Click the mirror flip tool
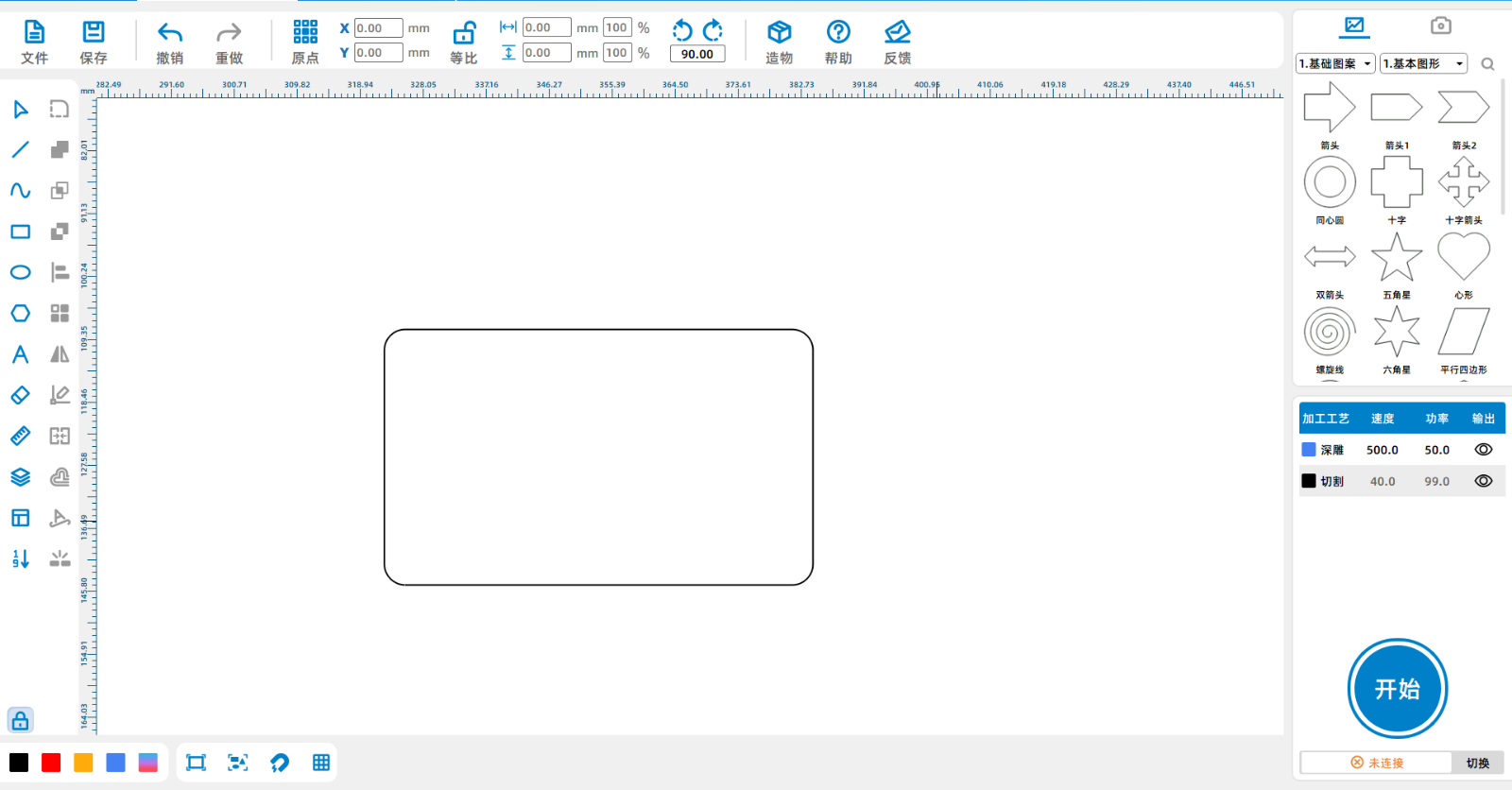 coord(60,354)
